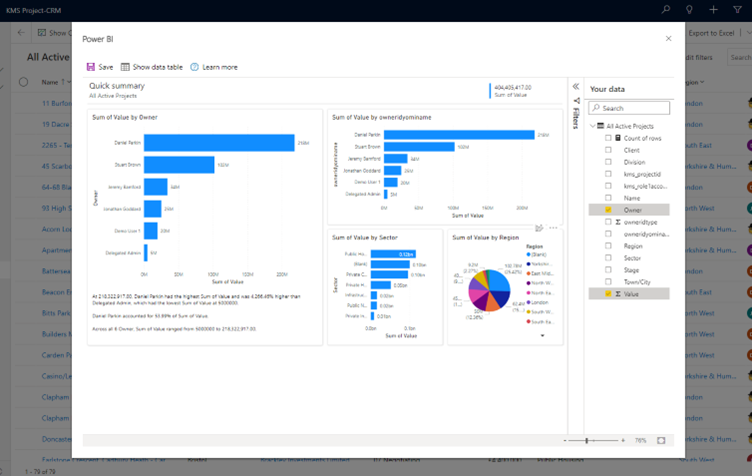Tick the kms_projectid checkbox
752x476 pixels.
pyautogui.click(x=608, y=174)
